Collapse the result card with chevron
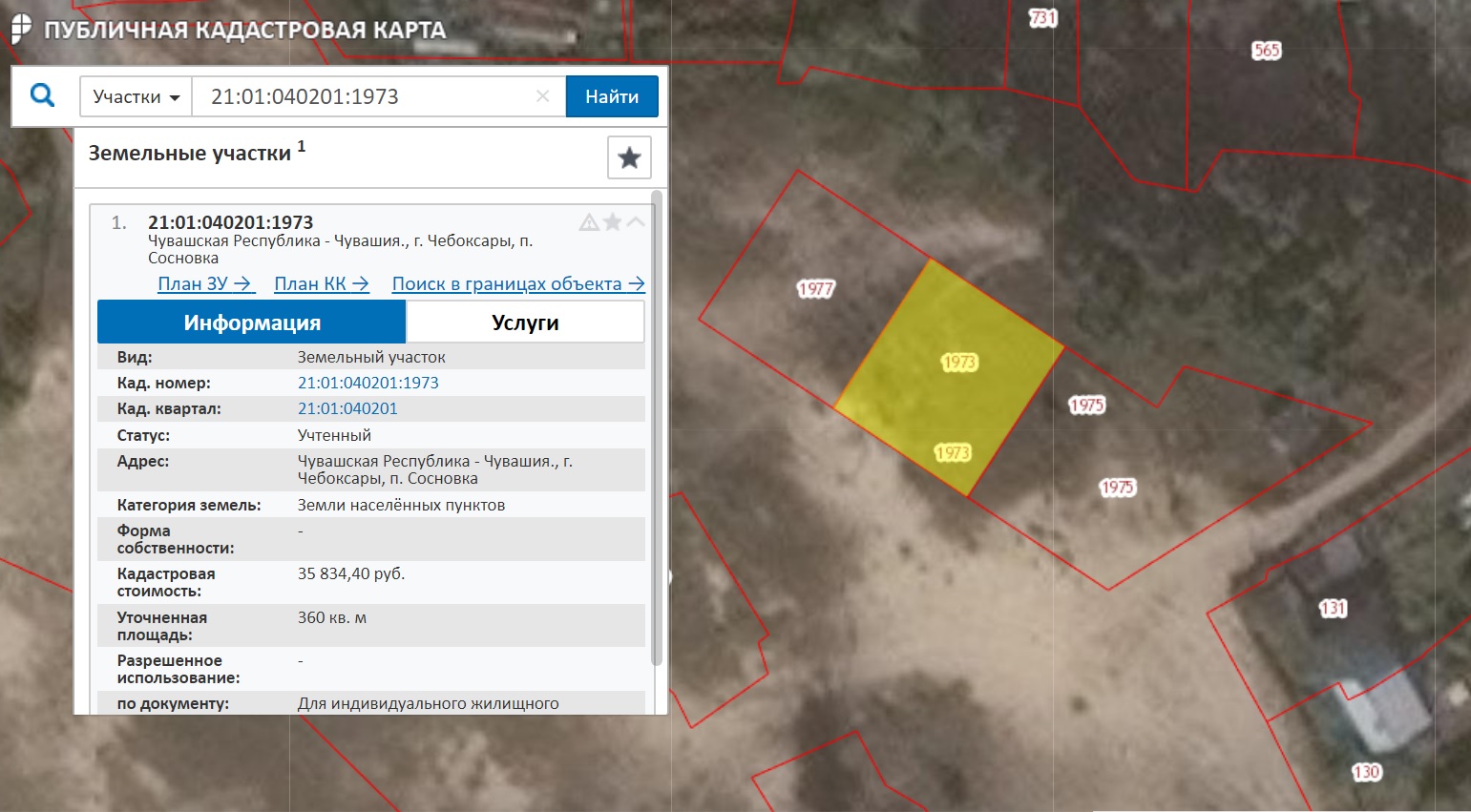The height and width of the screenshot is (812, 1471). pos(636,222)
